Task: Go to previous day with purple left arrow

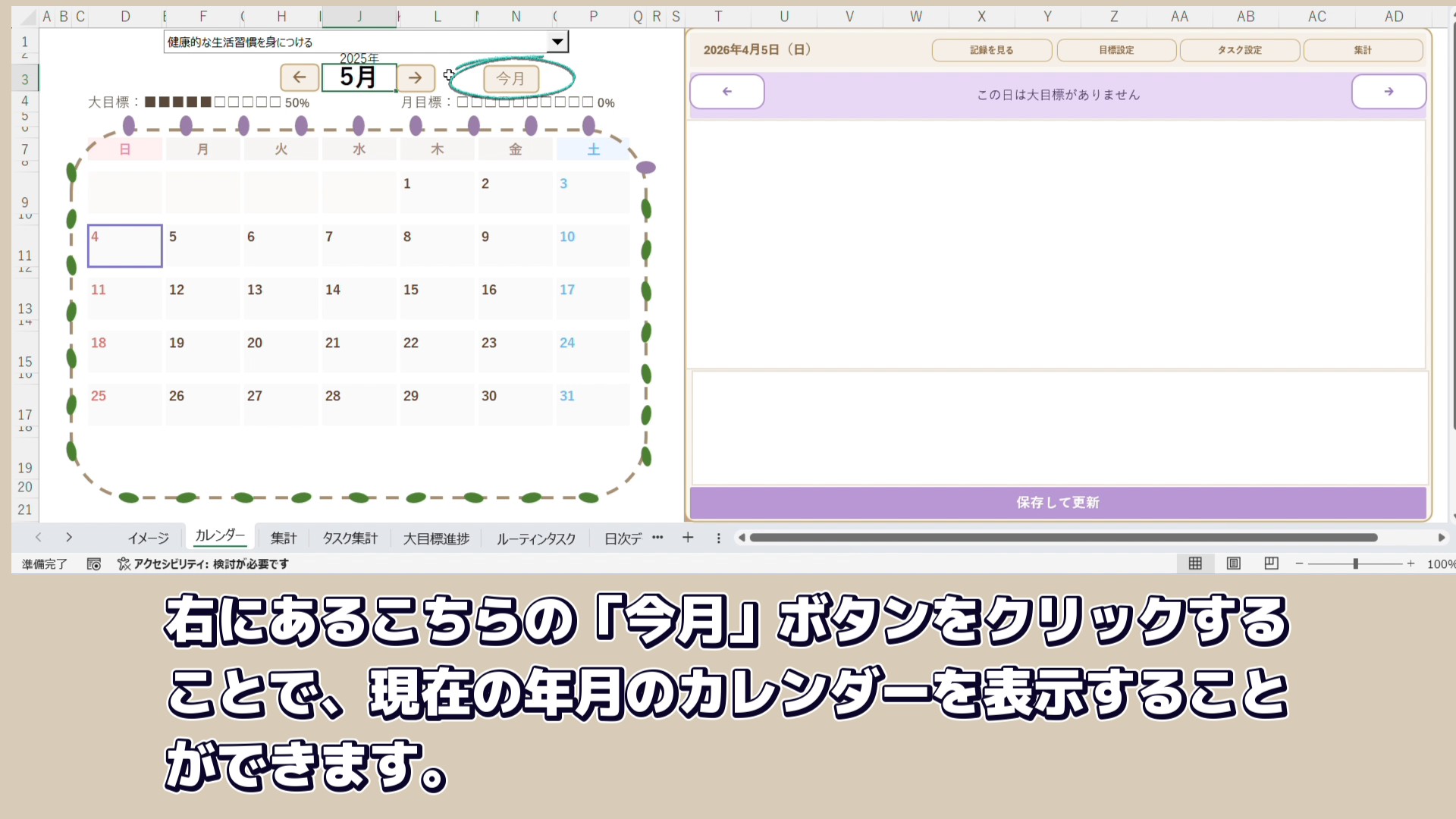Action: pyautogui.click(x=726, y=92)
